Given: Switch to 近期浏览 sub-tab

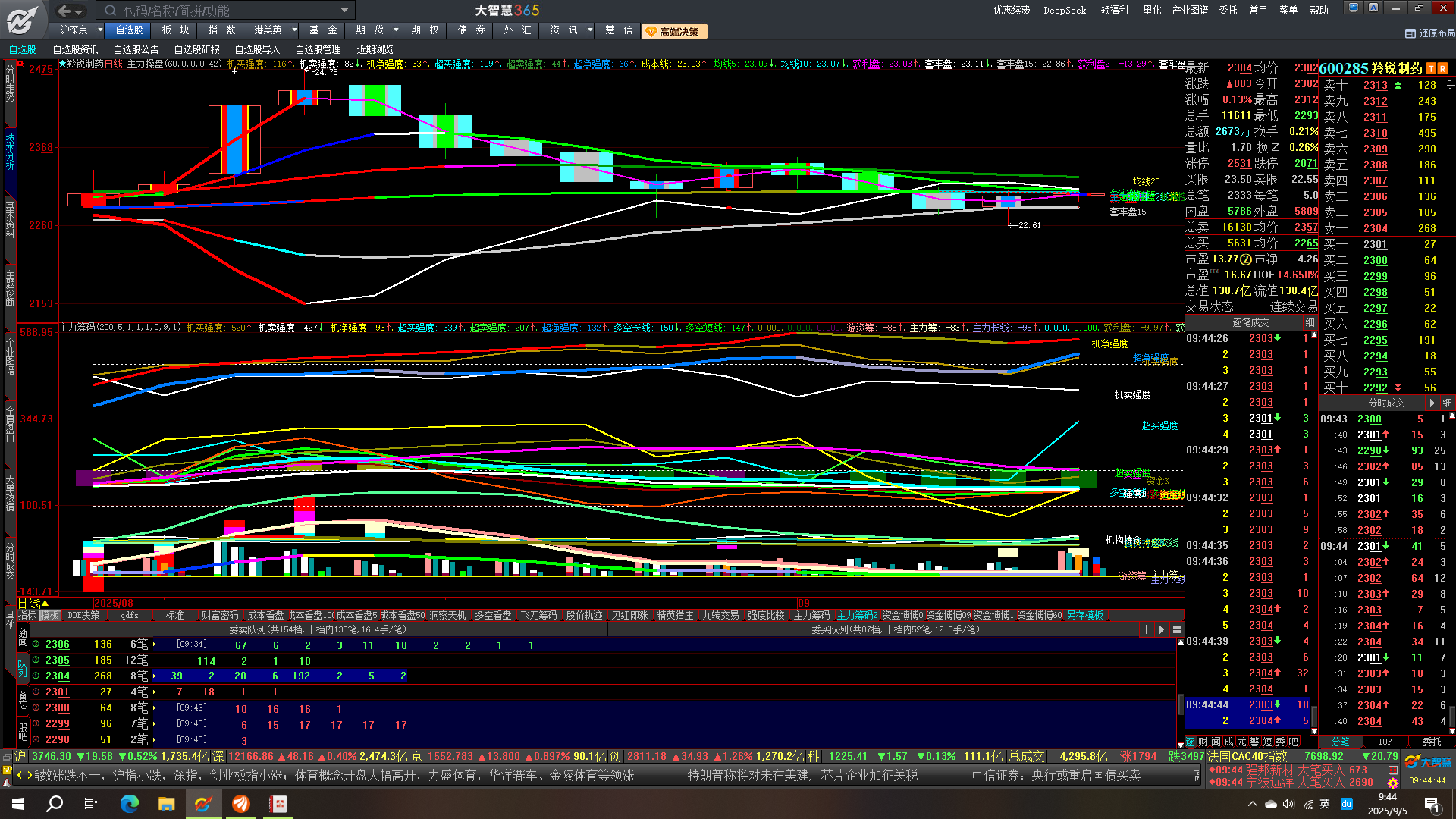Looking at the screenshot, I should [375, 50].
